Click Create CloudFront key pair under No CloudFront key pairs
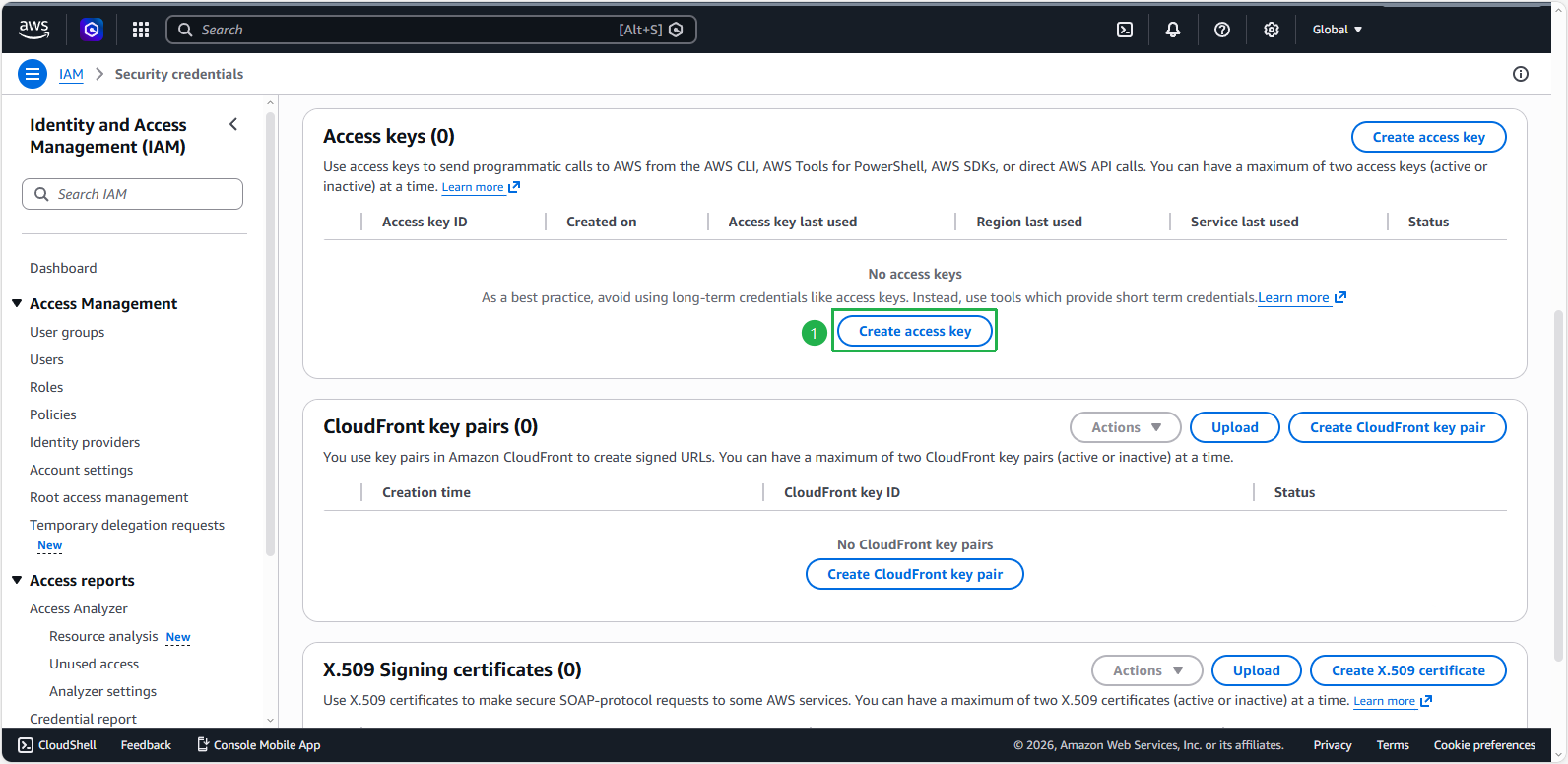This screenshot has height=764, width=1568. (x=915, y=574)
